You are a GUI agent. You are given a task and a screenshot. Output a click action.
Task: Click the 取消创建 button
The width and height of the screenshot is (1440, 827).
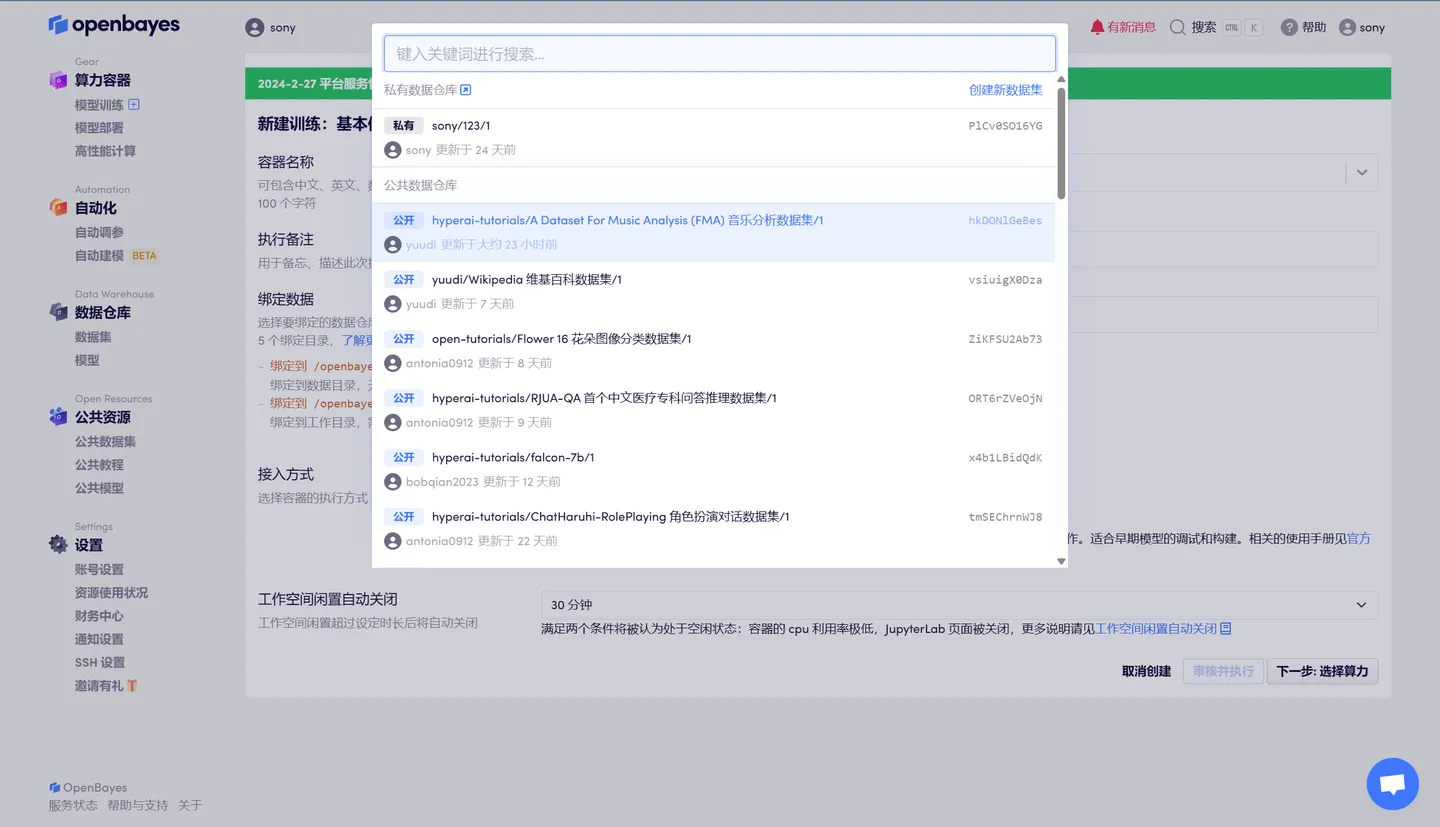(1146, 671)
